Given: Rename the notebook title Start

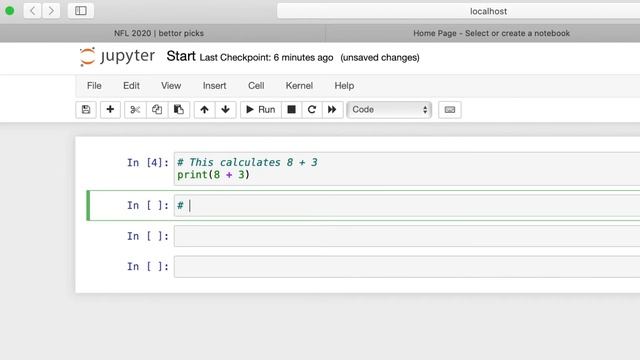Looking at the screenshot, I should click(x=181, y=56).
